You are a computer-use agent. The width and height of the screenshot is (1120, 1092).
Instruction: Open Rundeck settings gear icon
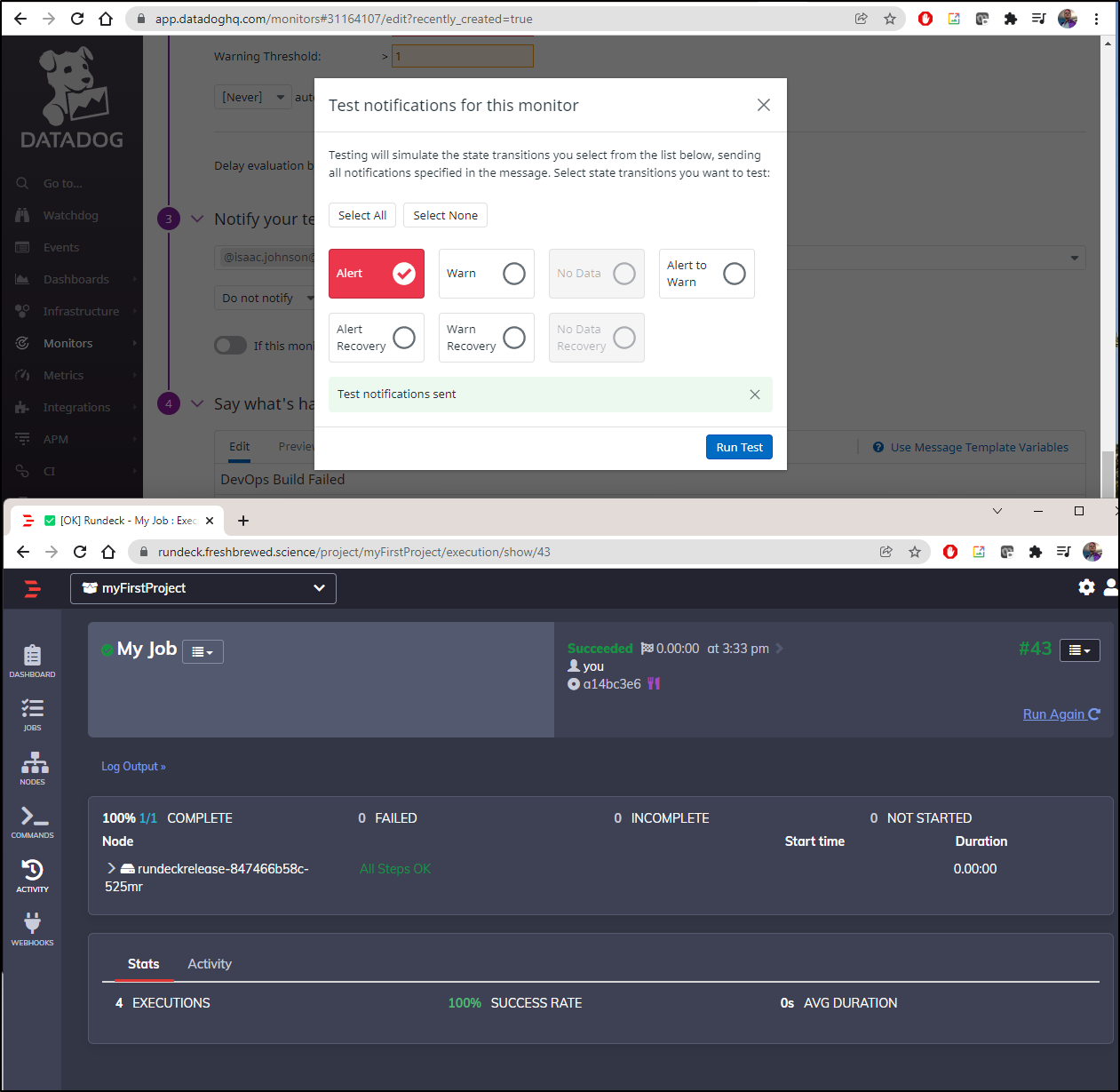point(1086,587)
